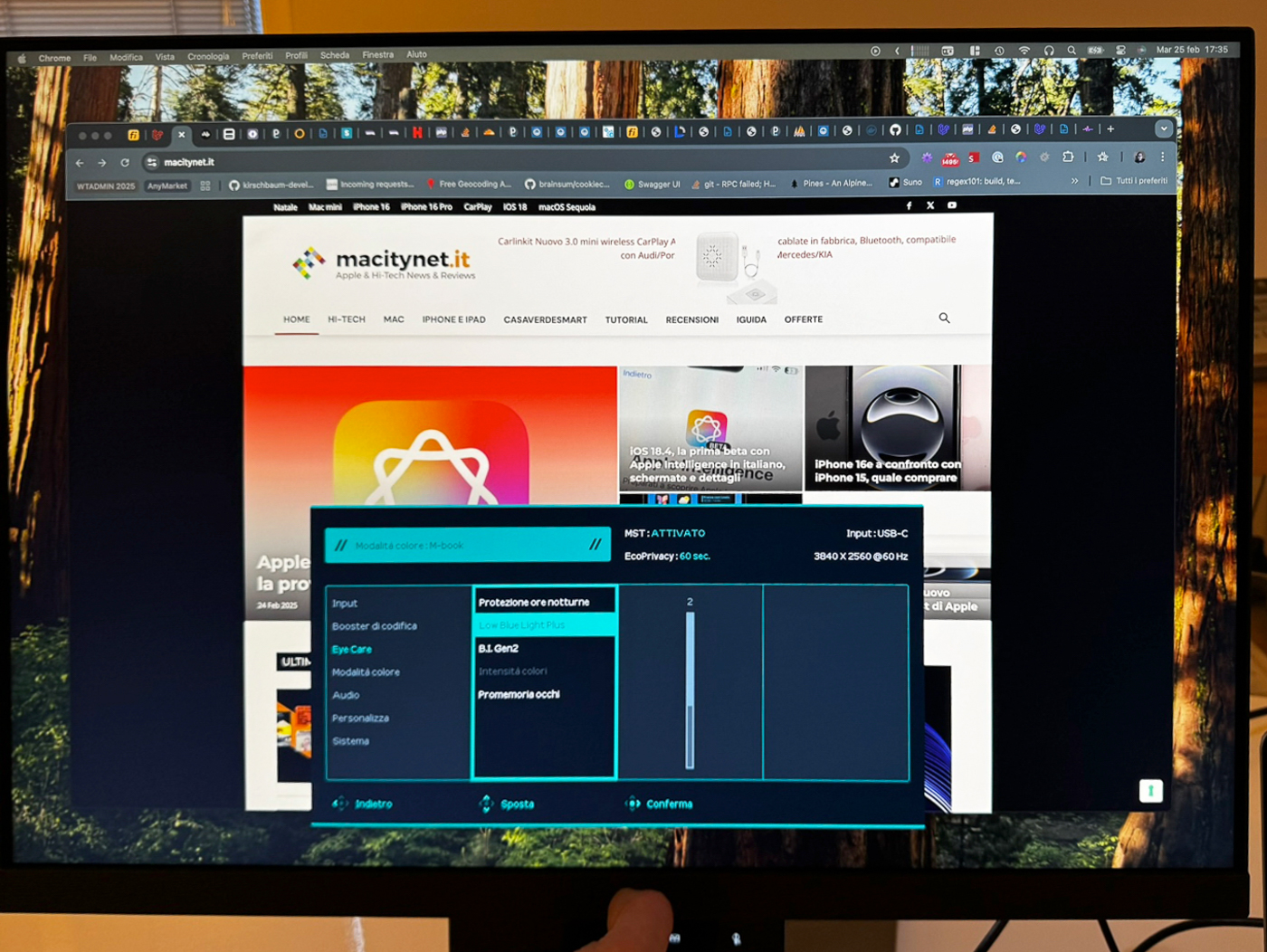This screenshot has height=952, width=1267.
Task: Open the OFFERTE section
Action: [x=804, y=319]
